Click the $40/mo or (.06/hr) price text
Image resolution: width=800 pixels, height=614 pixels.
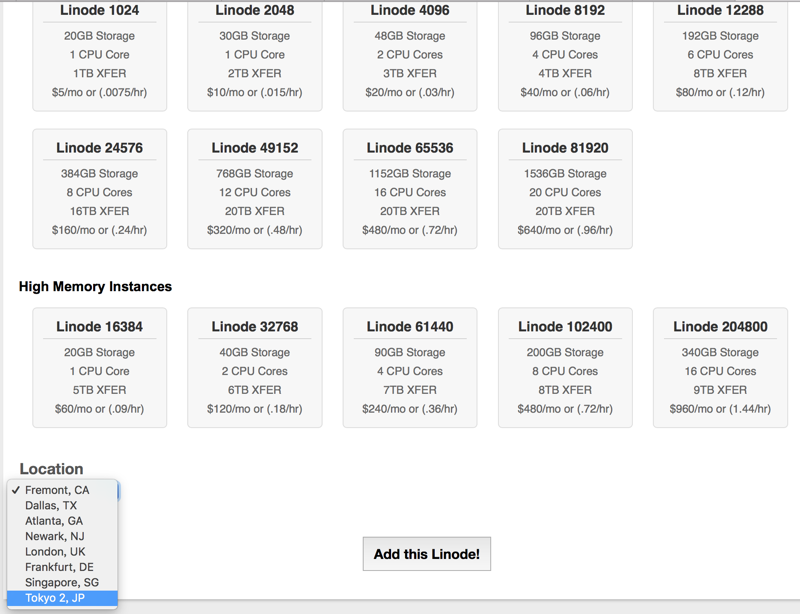[x=565, y=92]
